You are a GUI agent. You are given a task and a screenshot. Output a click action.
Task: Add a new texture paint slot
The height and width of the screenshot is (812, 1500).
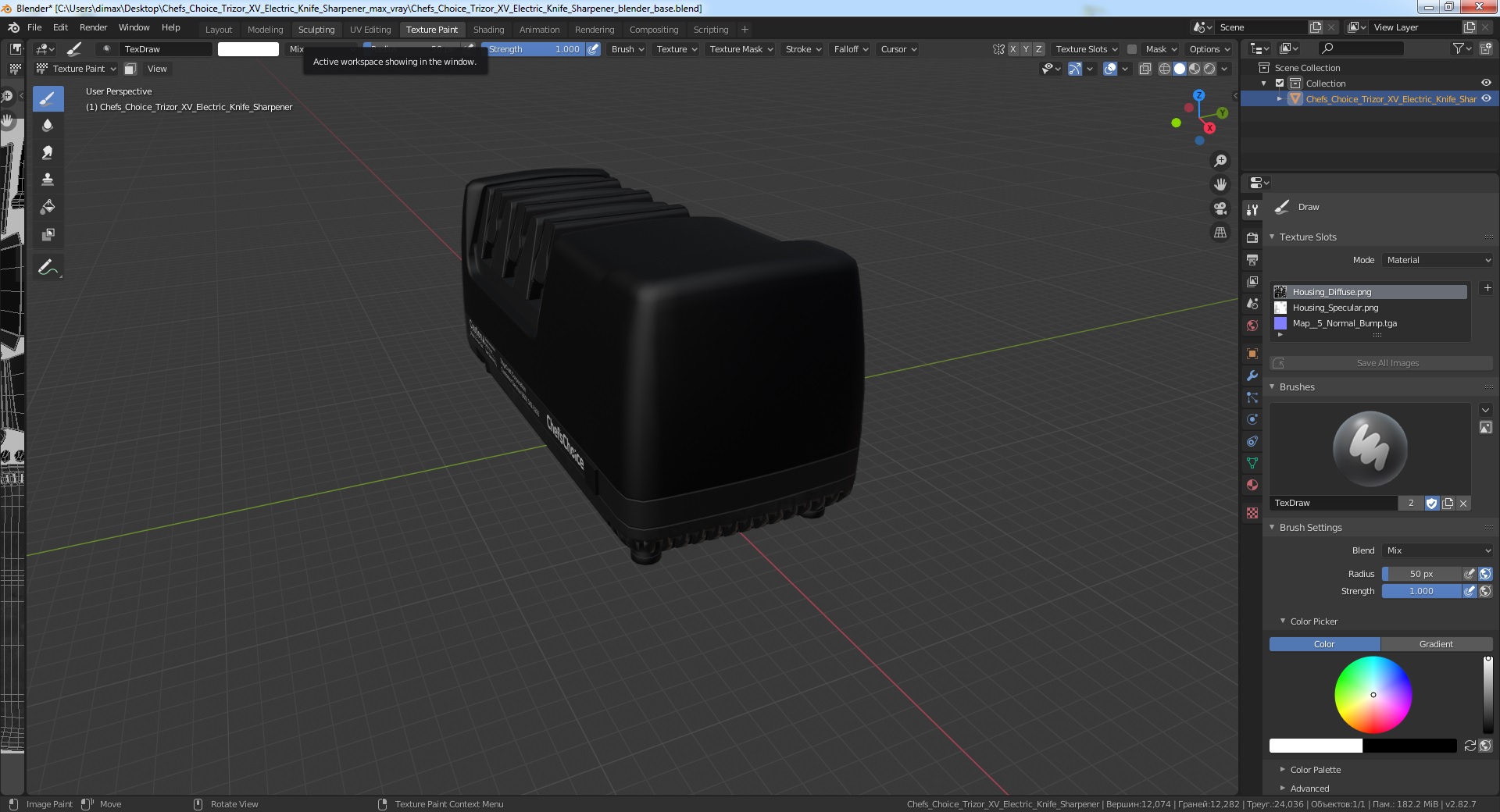point(1487,288)
